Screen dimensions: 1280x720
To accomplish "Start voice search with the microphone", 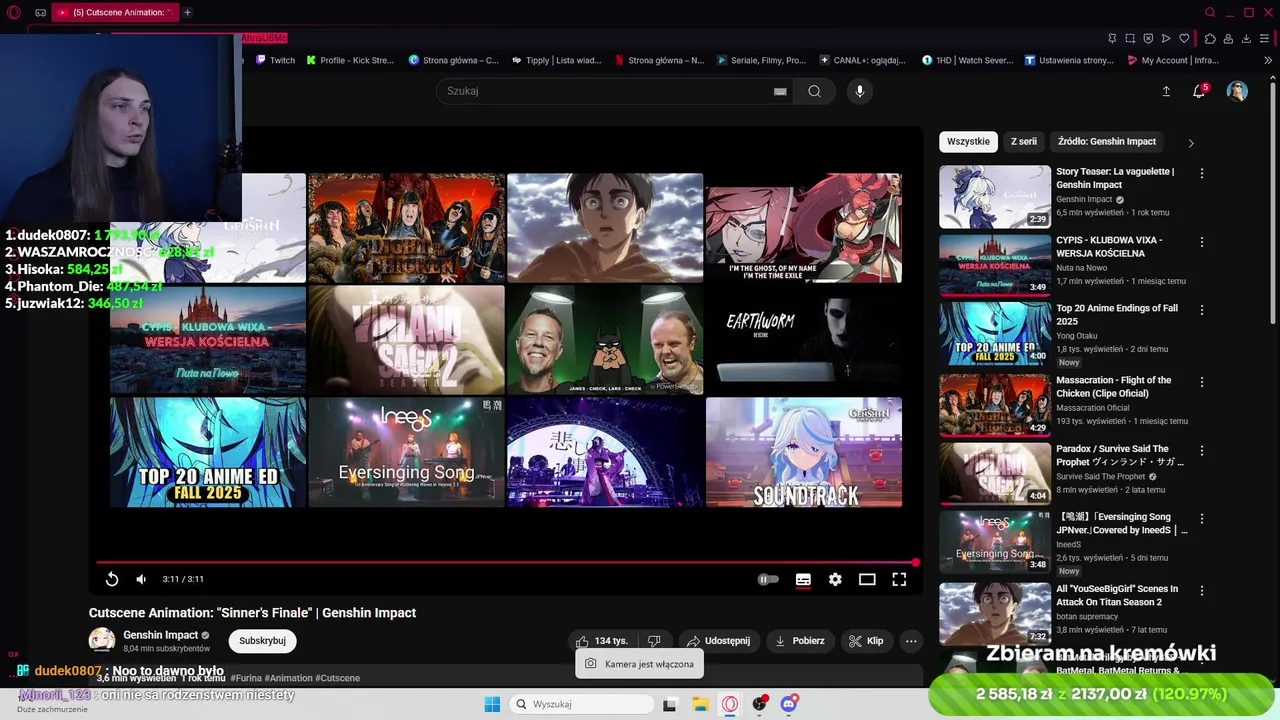I will pyautogui.click(x=859, y=91).
